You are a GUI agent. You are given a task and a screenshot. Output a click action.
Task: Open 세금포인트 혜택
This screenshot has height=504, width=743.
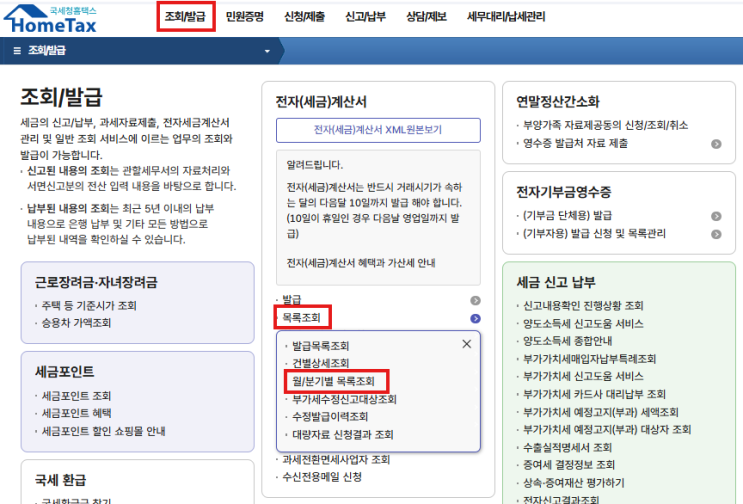(x=76, y=413)
